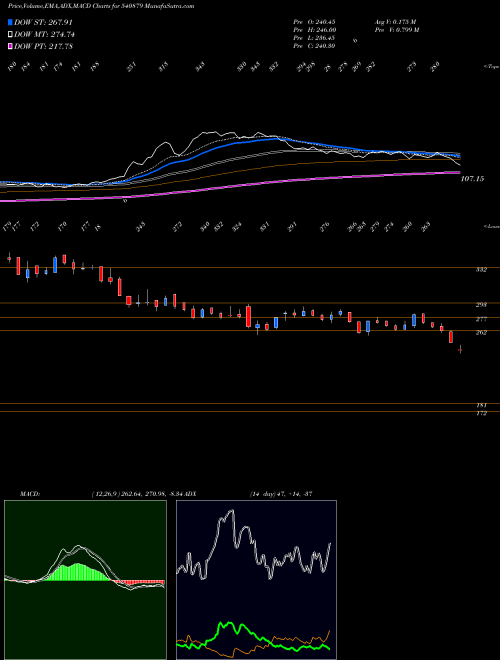Click the 107.15 EMA end label
500x660 pixels.
pos(472,179)
